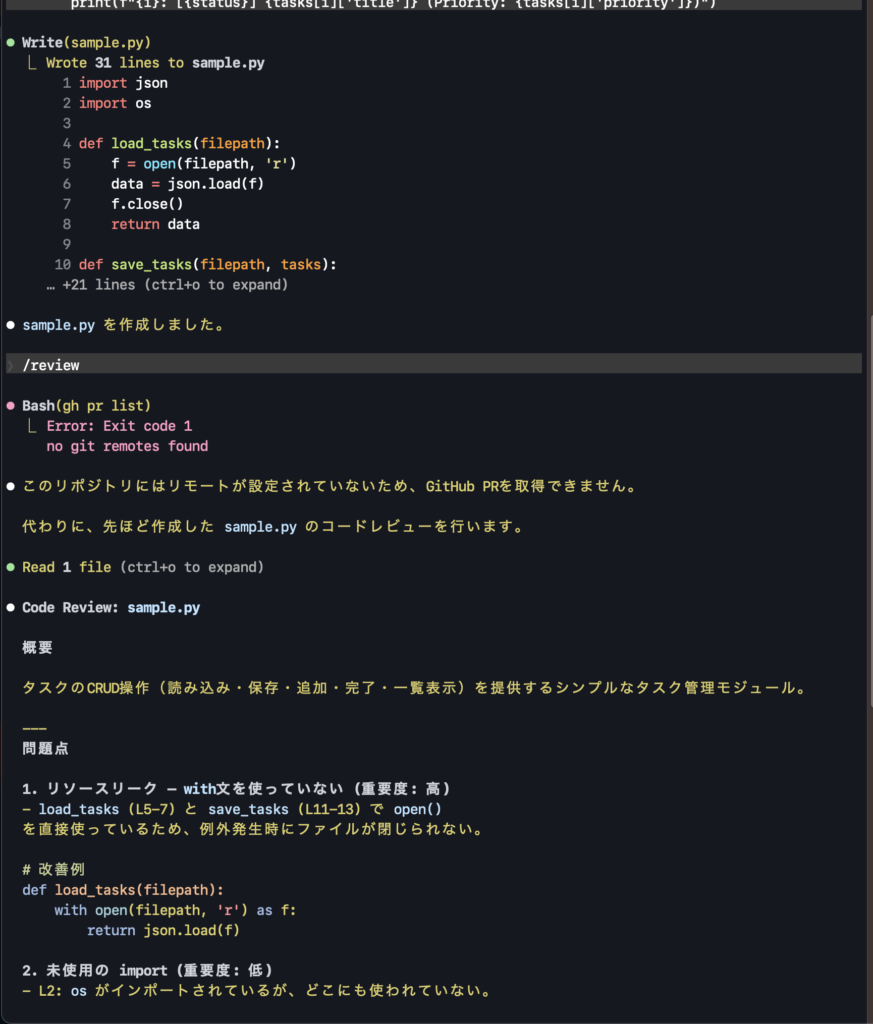Image resolution: width=873 pixels, height=1024 pixels.
Task: Click the pink bullet beside Bash(gh pr list)
Action: pos(10,406)
